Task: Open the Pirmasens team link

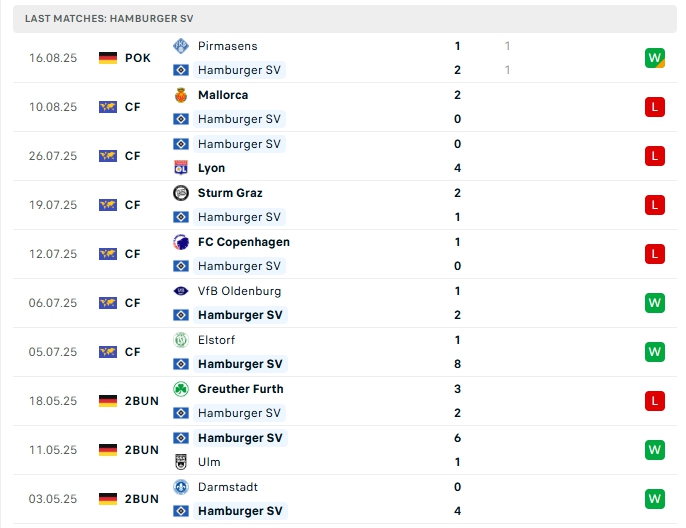Action: [x=227, y=46]
